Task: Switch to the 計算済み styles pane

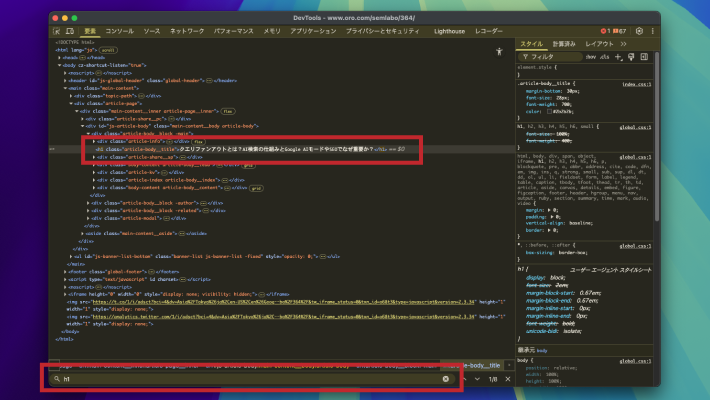Action: click(x=564, y=44)
